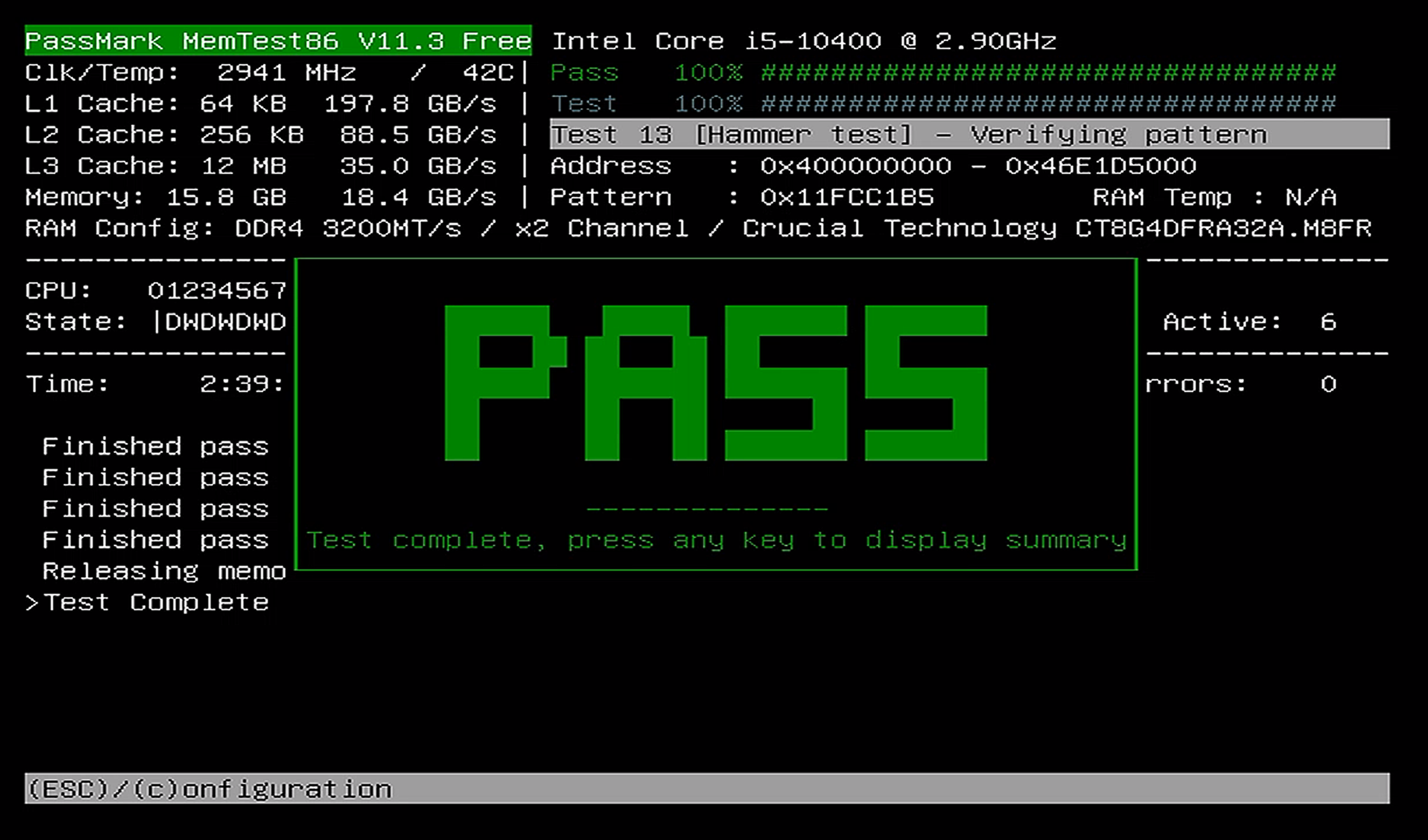This screenshot has width=1428, height=840.
Task: Select the Address range field
Action: click(870, 166)
